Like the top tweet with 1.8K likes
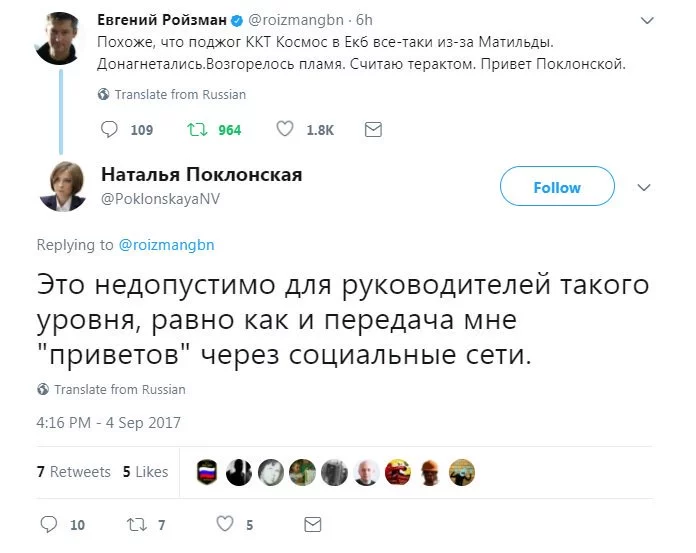The image size is (696, 553). (285, 129)
